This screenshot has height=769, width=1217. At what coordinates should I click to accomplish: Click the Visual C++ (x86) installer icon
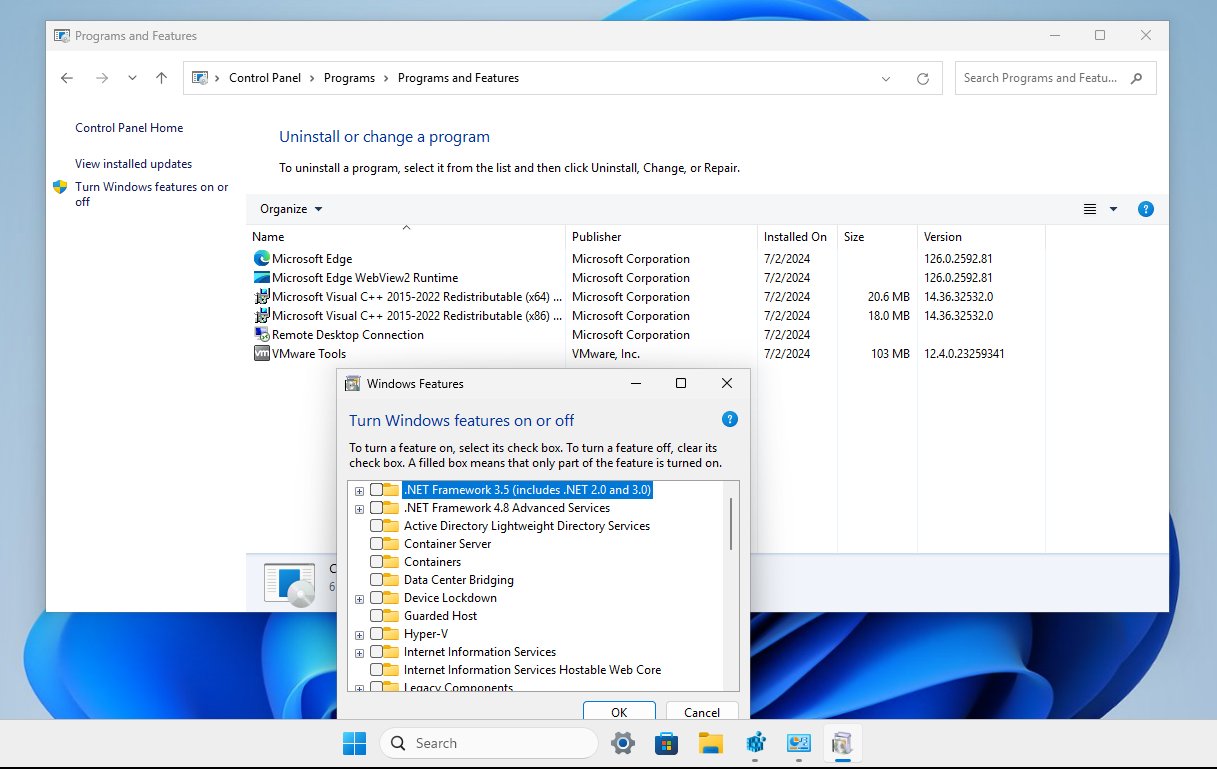pos(262,315)
